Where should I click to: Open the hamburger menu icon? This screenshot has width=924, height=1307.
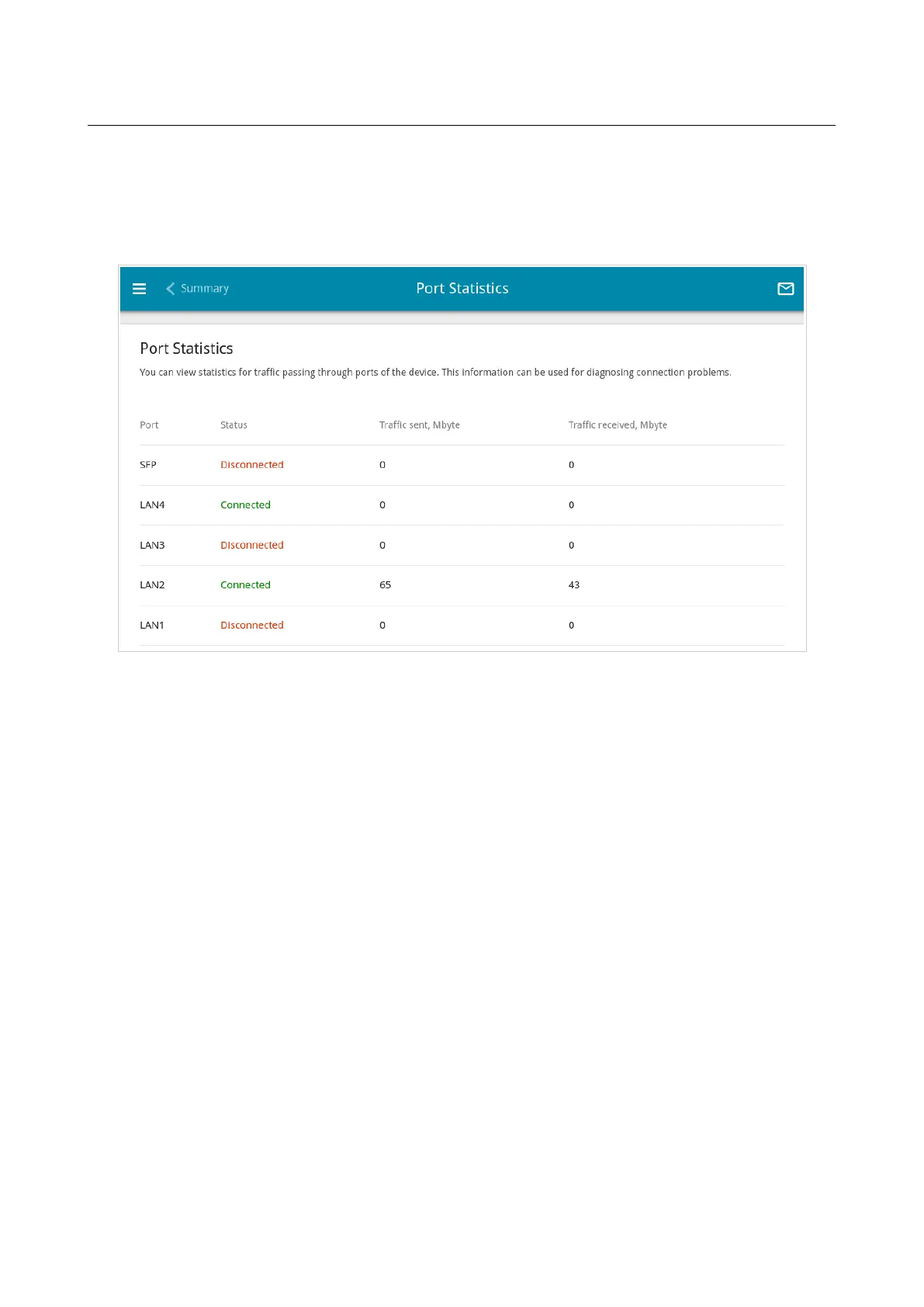[x=140, y=289]
